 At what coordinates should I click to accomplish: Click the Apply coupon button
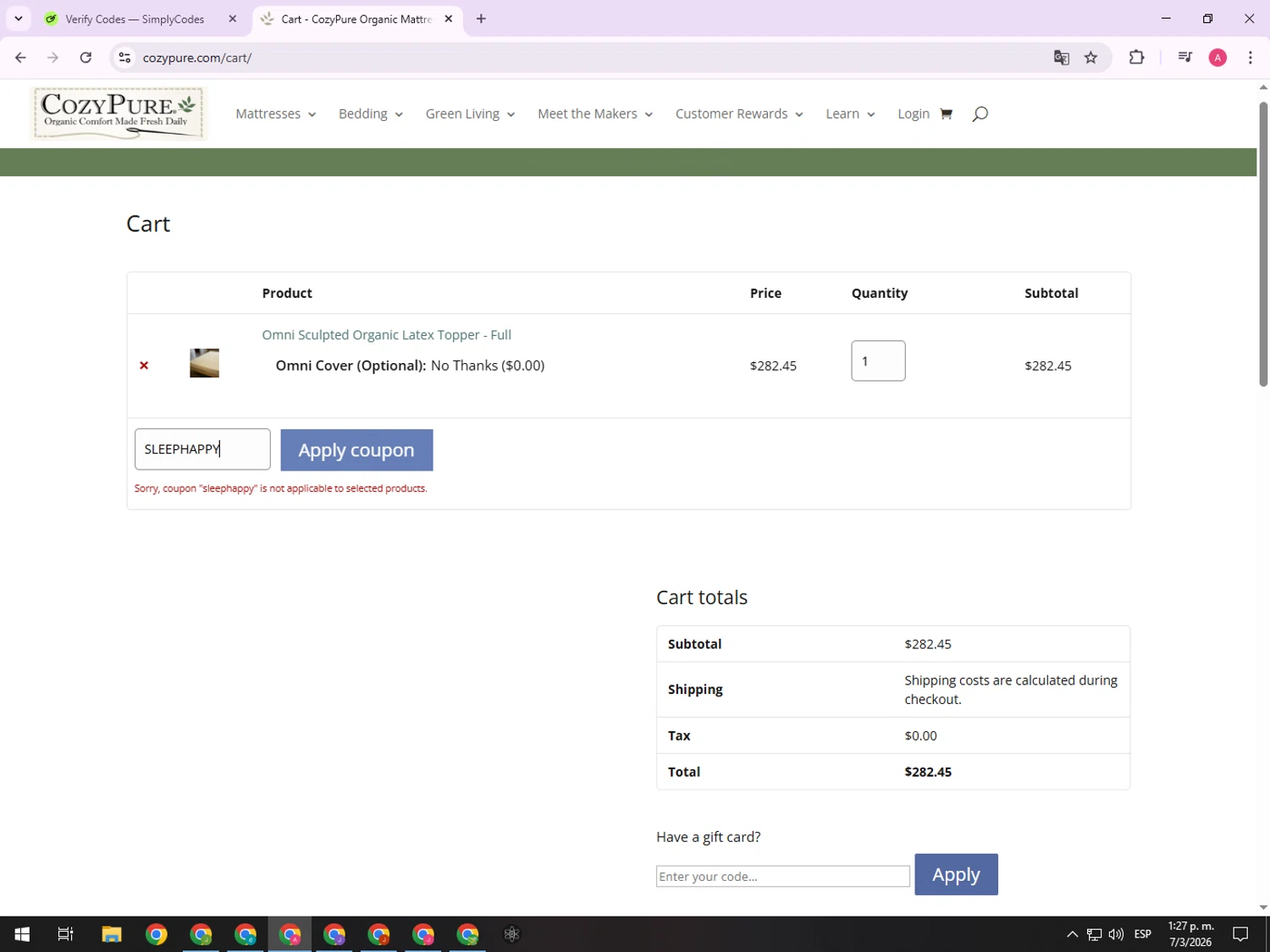[356, 450]
